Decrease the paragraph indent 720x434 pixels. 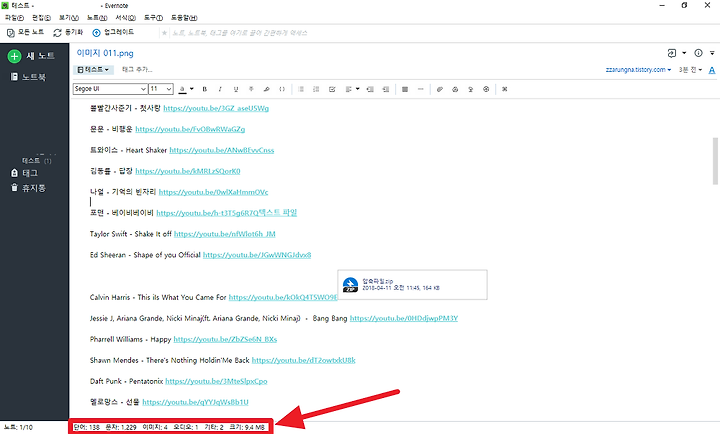[386, 89]
